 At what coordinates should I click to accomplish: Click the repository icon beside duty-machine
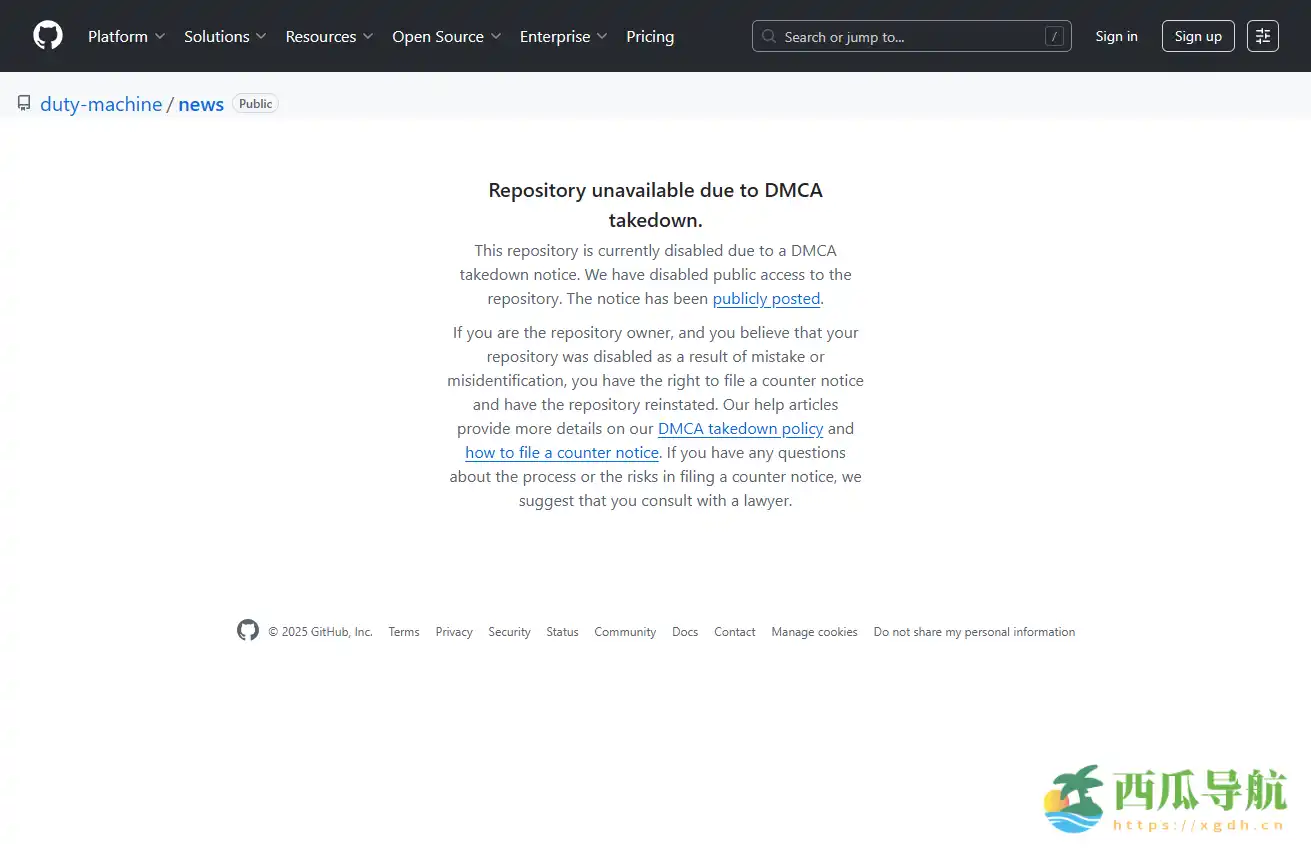coord(24,104)
